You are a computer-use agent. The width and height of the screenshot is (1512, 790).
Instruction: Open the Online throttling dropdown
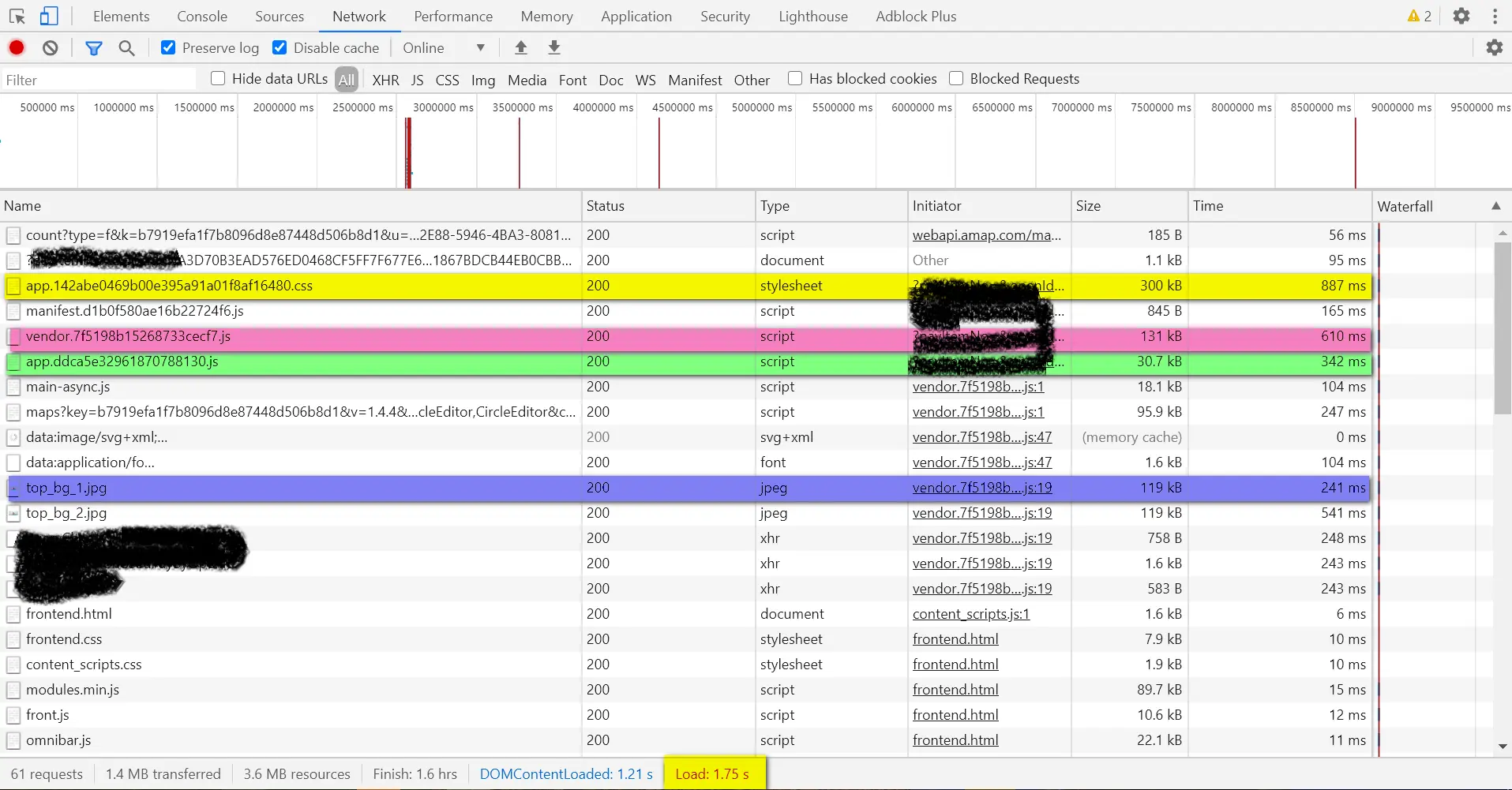(444, 48)
